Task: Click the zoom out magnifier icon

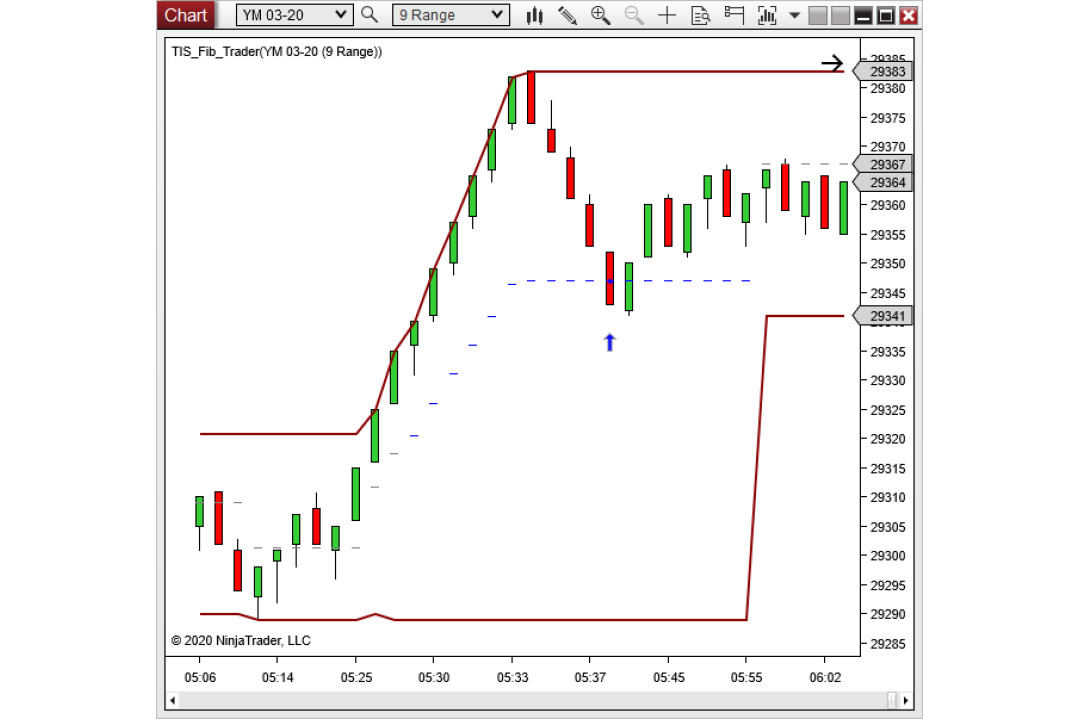Action: 634,15
